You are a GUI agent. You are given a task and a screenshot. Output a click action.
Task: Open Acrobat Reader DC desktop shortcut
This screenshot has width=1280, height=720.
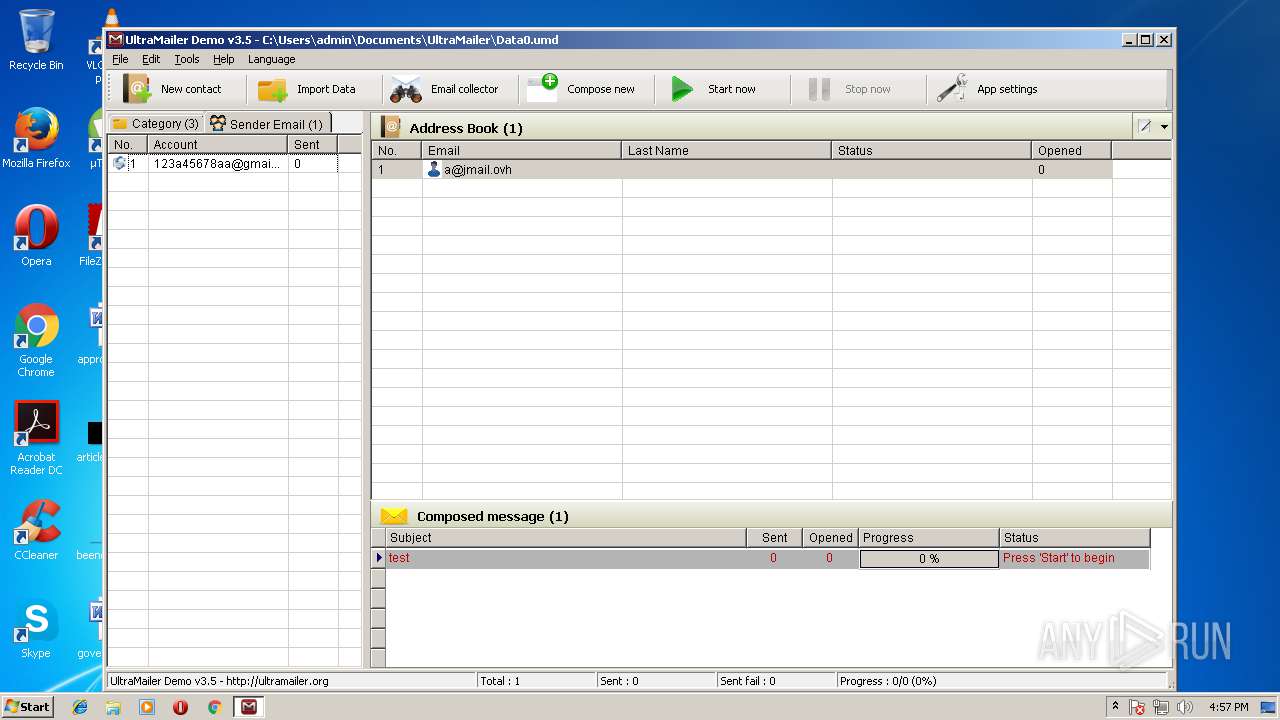(x=36, y=438)
